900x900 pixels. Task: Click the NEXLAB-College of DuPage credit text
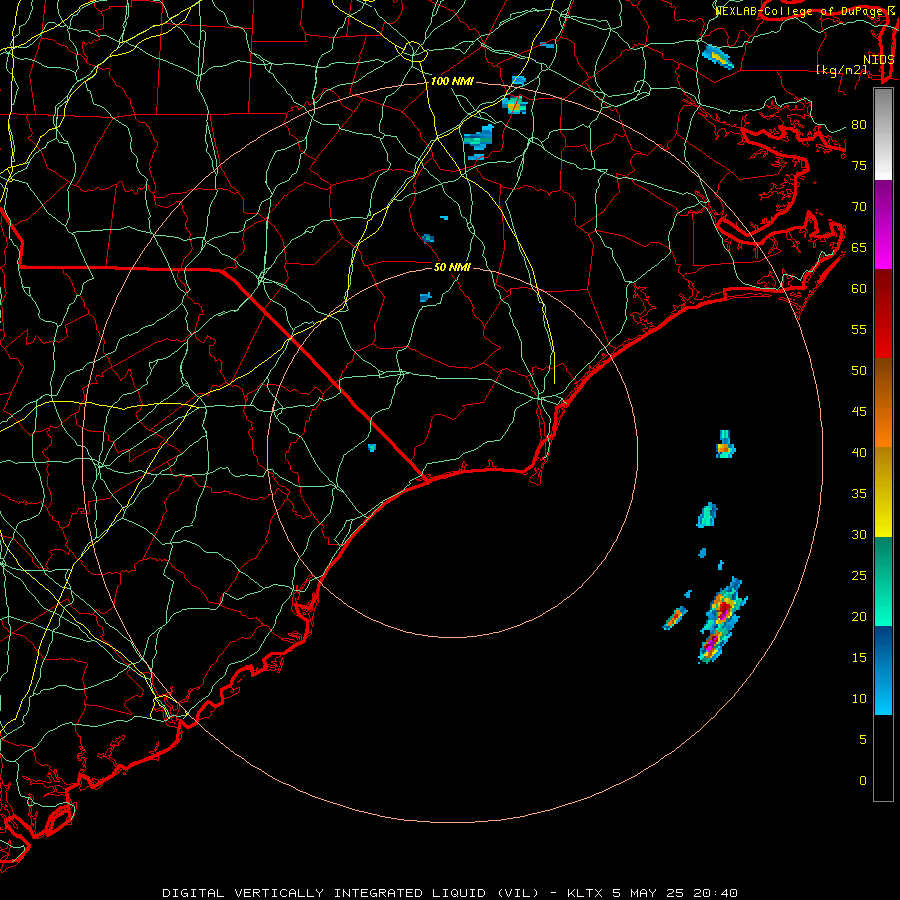coord(801,11)
